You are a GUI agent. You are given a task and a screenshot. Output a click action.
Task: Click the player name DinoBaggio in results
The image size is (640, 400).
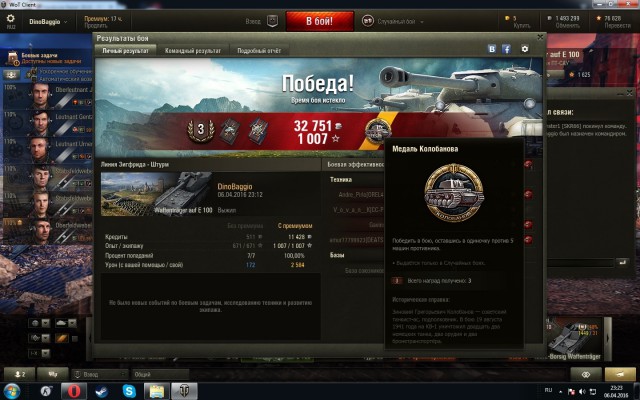click(234, 187)
